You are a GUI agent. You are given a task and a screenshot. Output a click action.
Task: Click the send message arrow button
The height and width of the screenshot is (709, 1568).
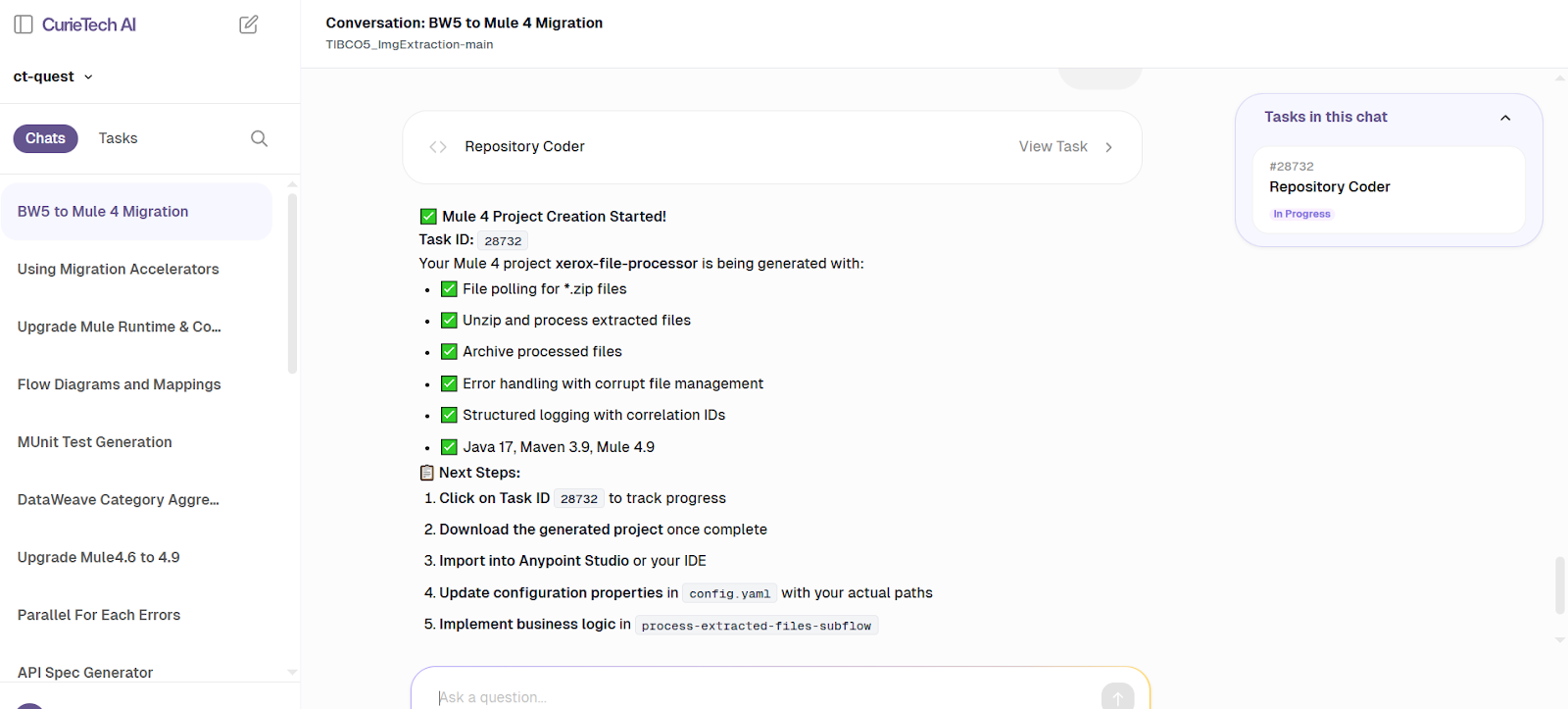click(x=1116, y=696)
